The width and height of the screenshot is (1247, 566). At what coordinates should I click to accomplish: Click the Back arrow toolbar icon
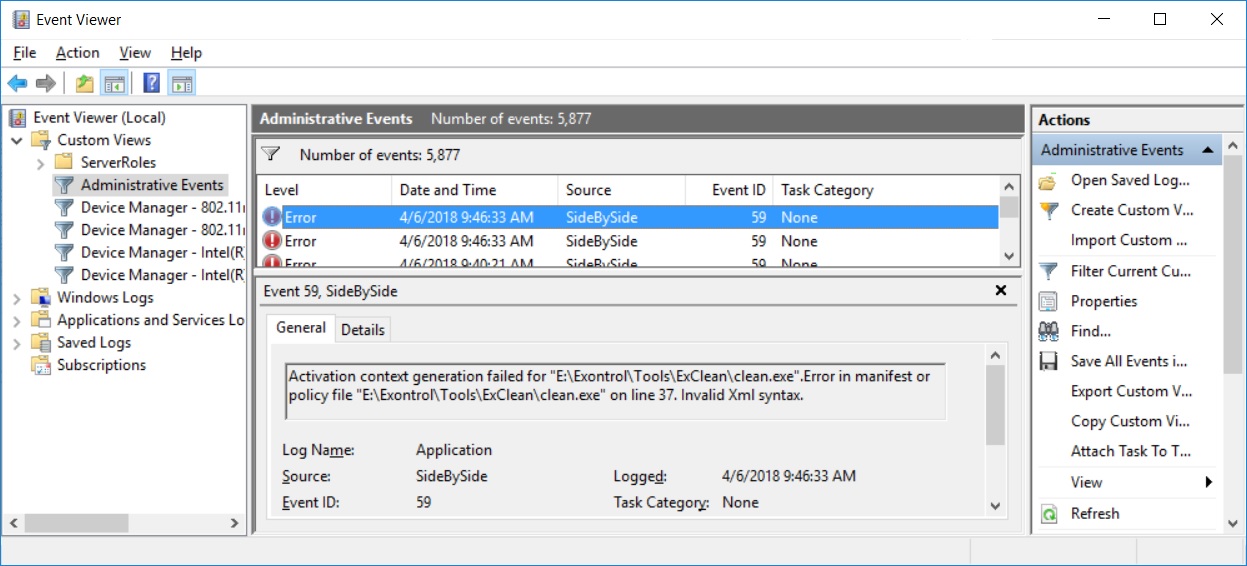click(x=17, y=83)
